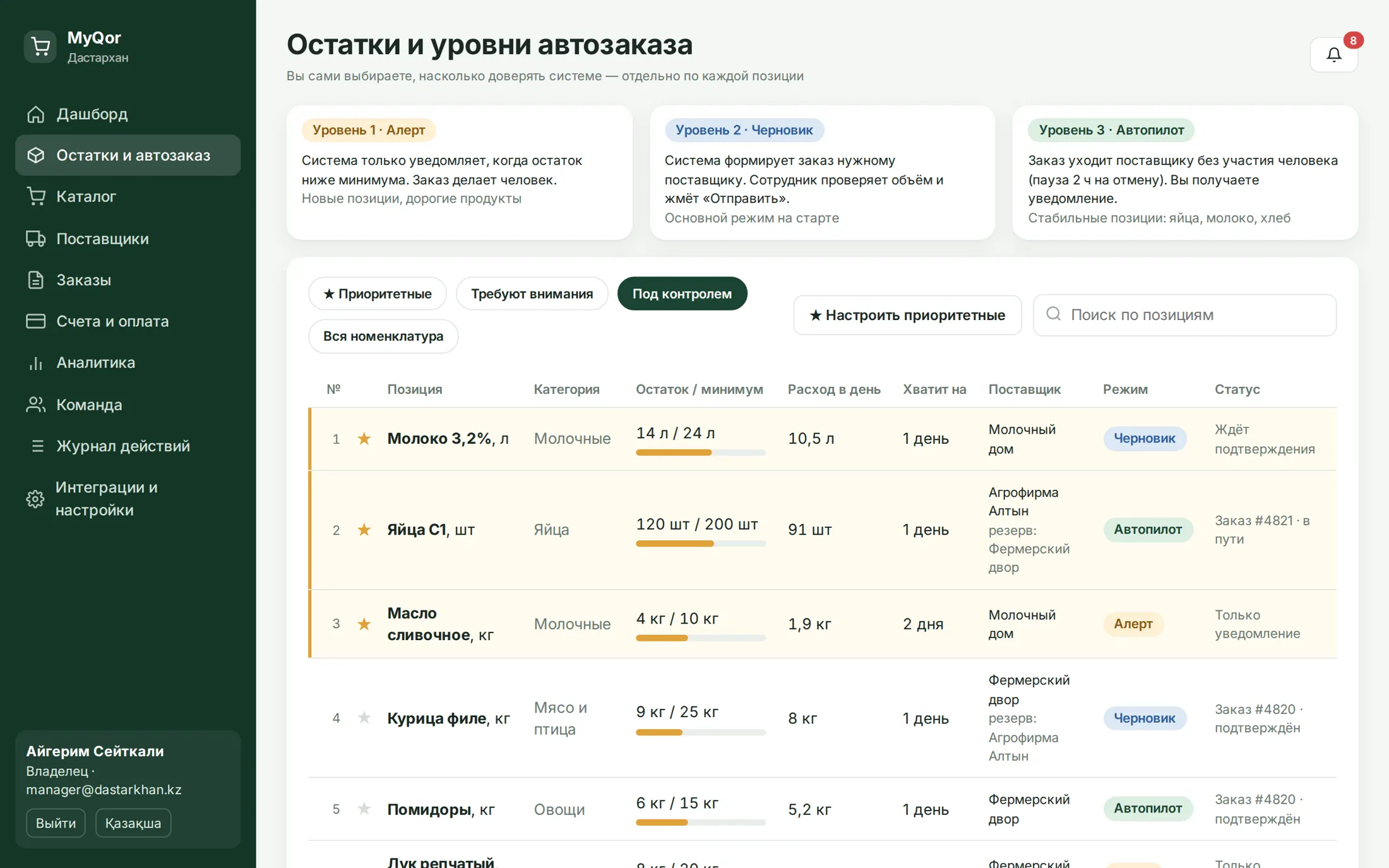
Task: Click the Уровень 3 · Автопилот card
Action: click(x=1184, y=172)
